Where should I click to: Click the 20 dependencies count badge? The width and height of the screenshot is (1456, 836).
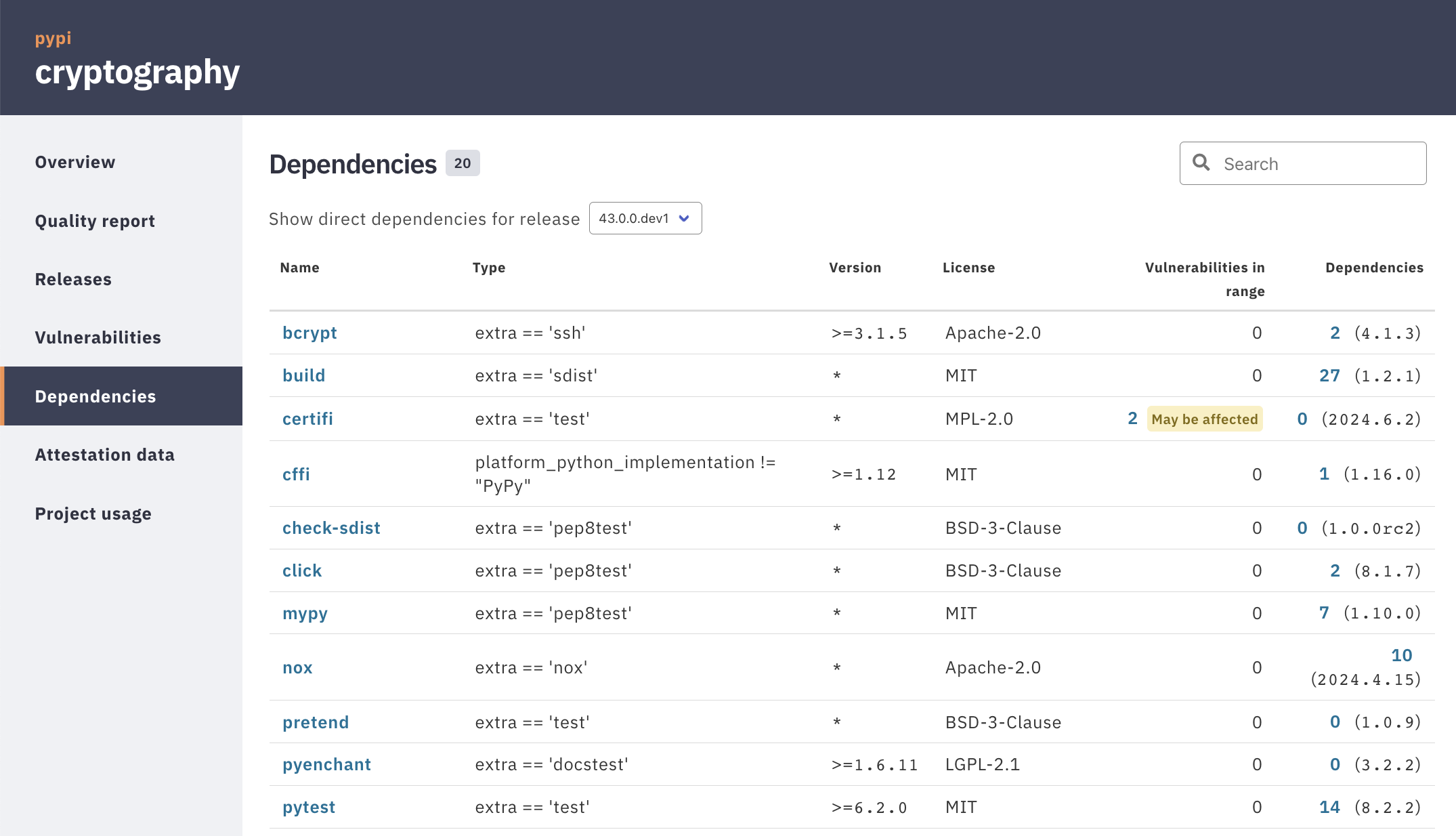click(x=463, y=163)
